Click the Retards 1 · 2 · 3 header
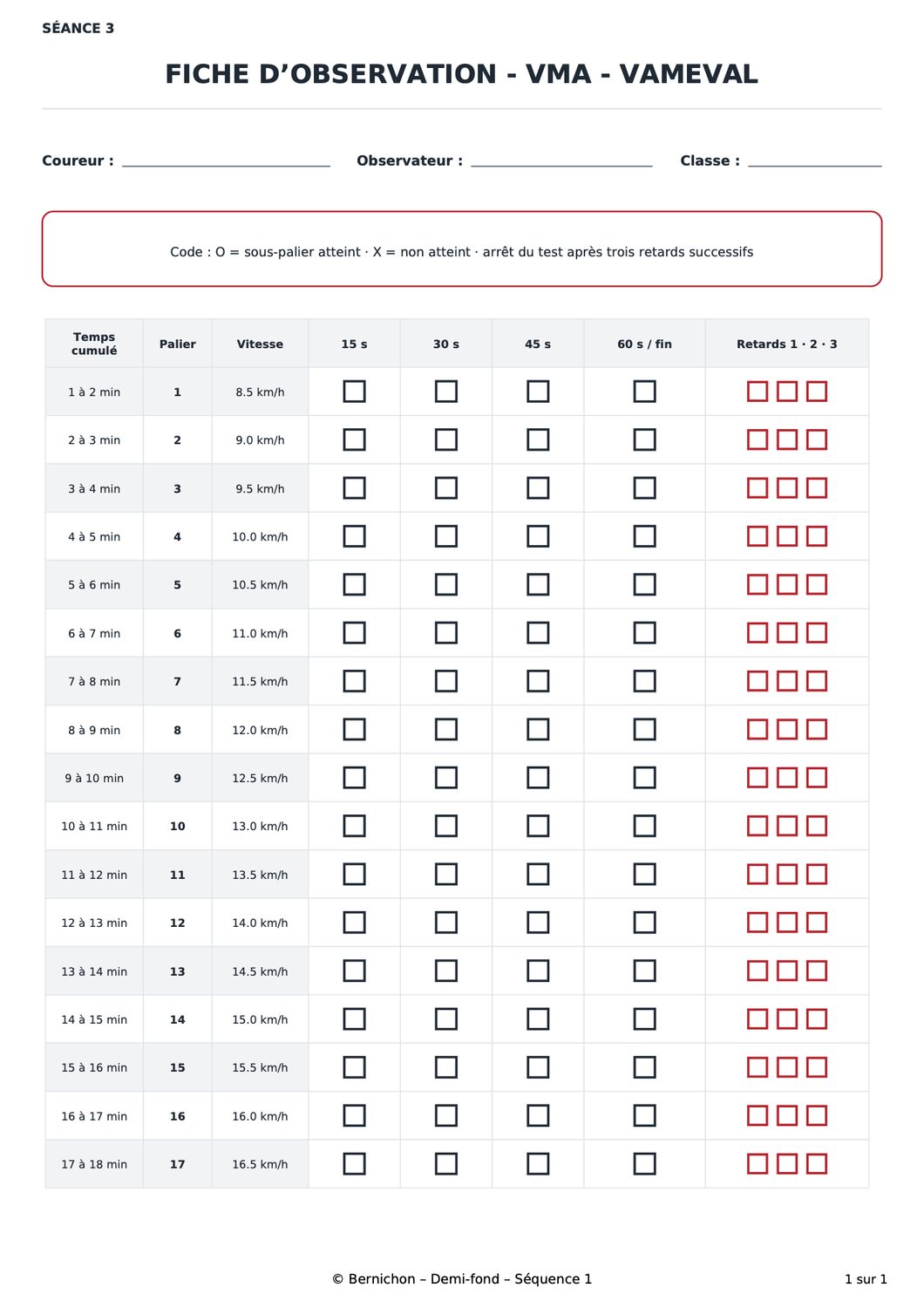This screenshot has width=924, height=1308. coord(787,344)
